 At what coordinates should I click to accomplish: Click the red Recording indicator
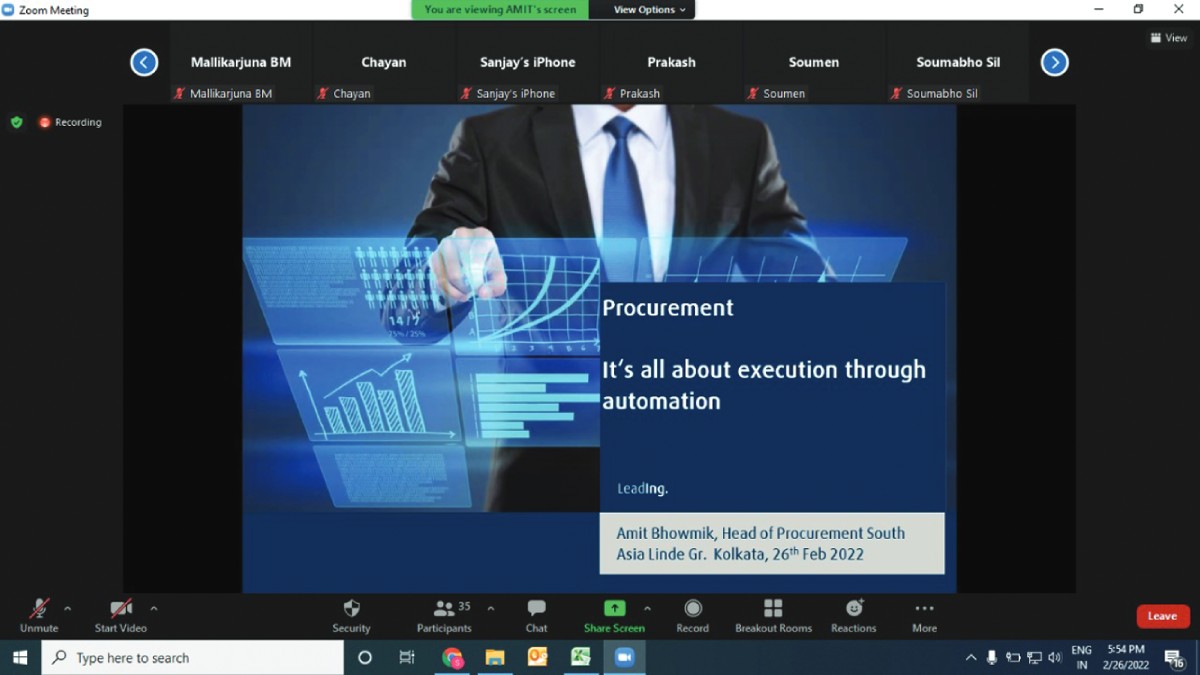click(70, 122)
